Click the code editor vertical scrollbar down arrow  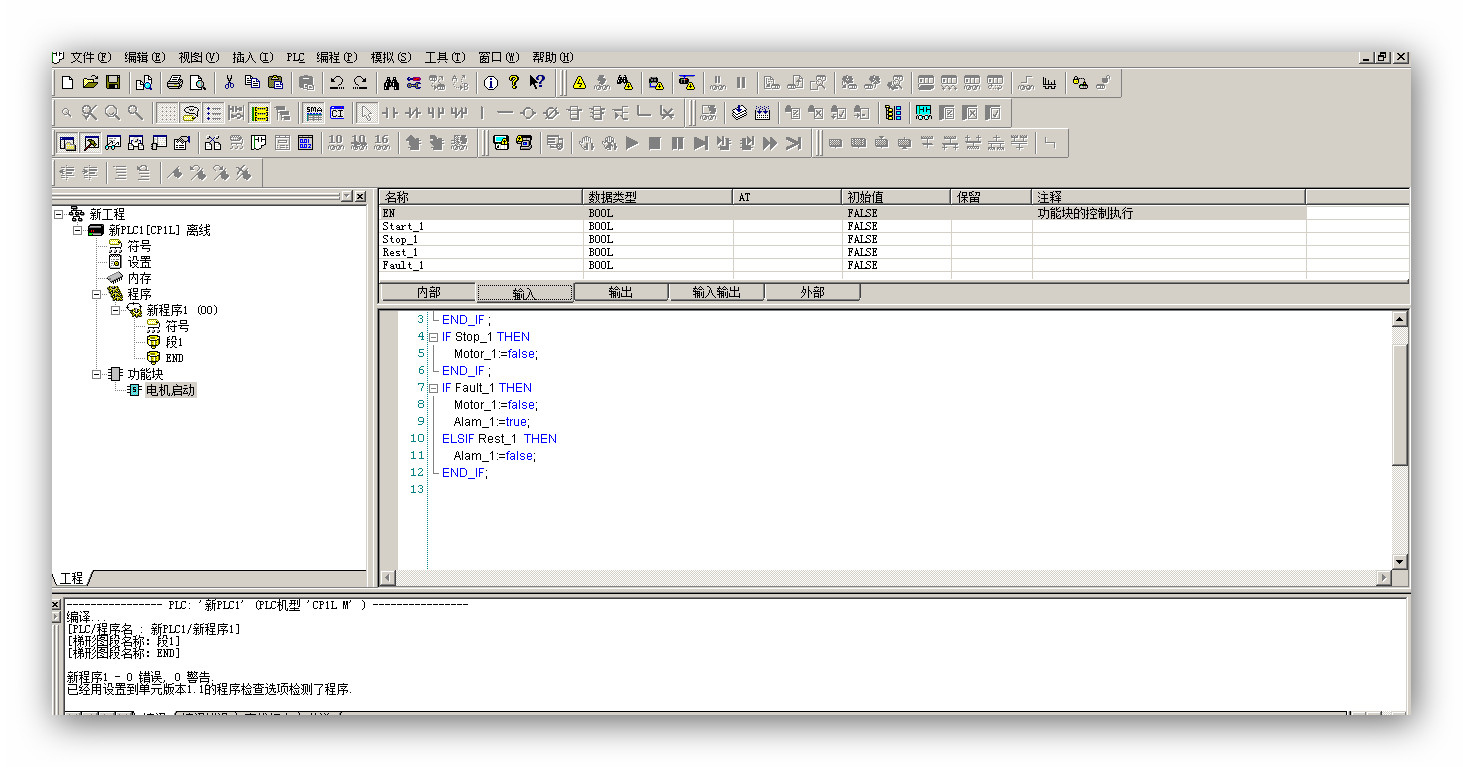tap(1399, 562)
